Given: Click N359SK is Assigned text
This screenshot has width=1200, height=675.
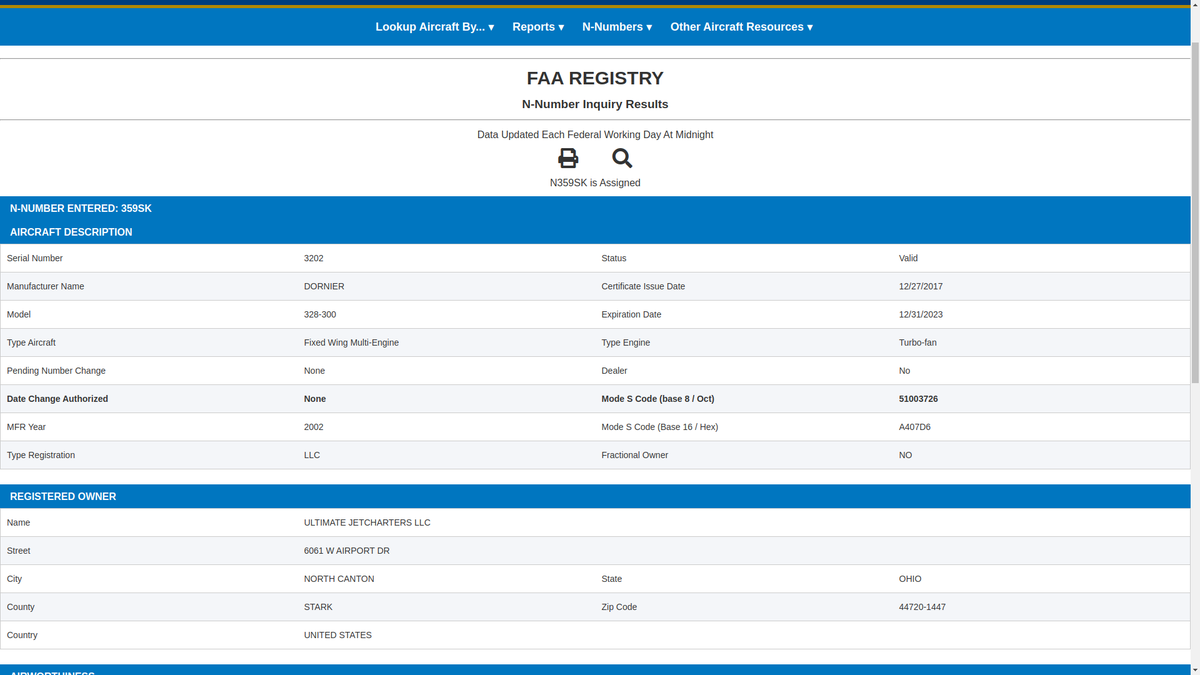Looking at the screenshot, I should [x=595, y=183].
